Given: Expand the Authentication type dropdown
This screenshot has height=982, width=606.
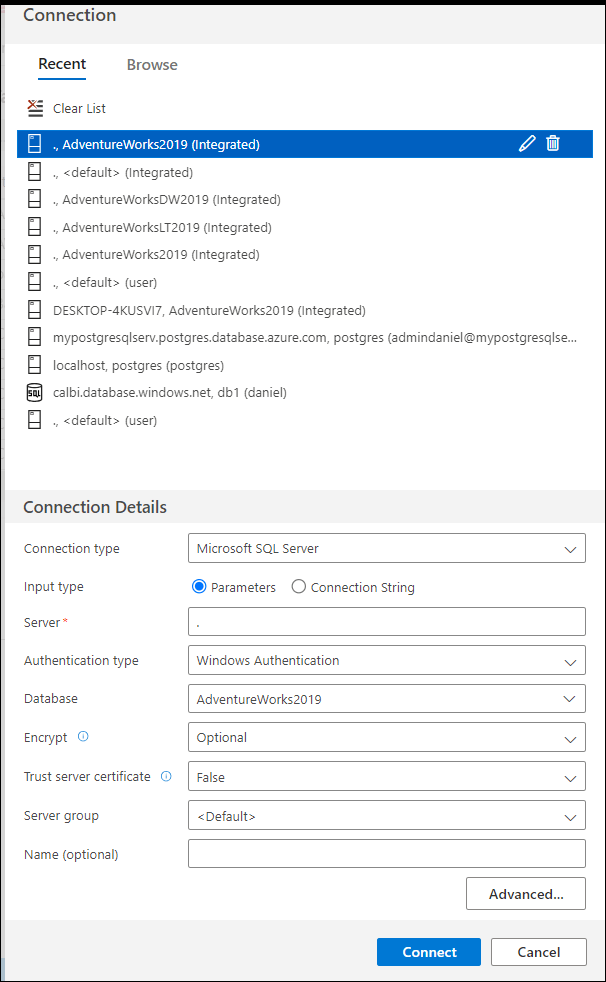Looking at the screenshot, I should 386,661.
